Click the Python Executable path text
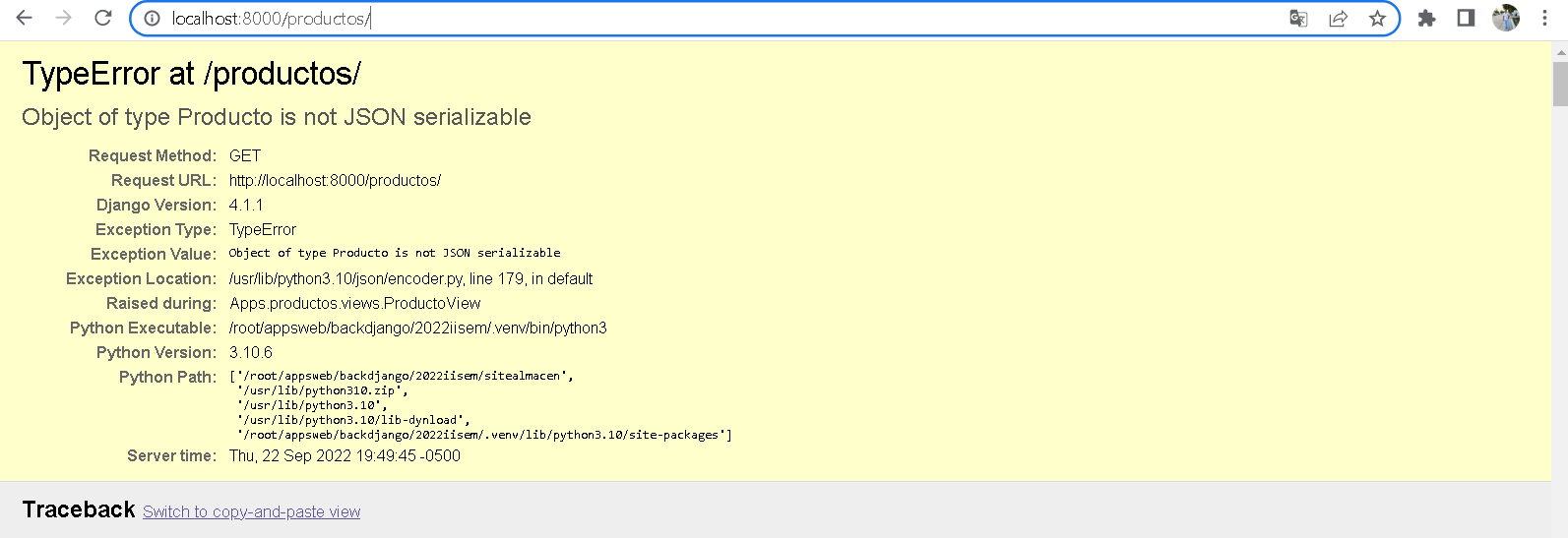The height and width of the screenshot is (538, 1568). pos(418,329)
